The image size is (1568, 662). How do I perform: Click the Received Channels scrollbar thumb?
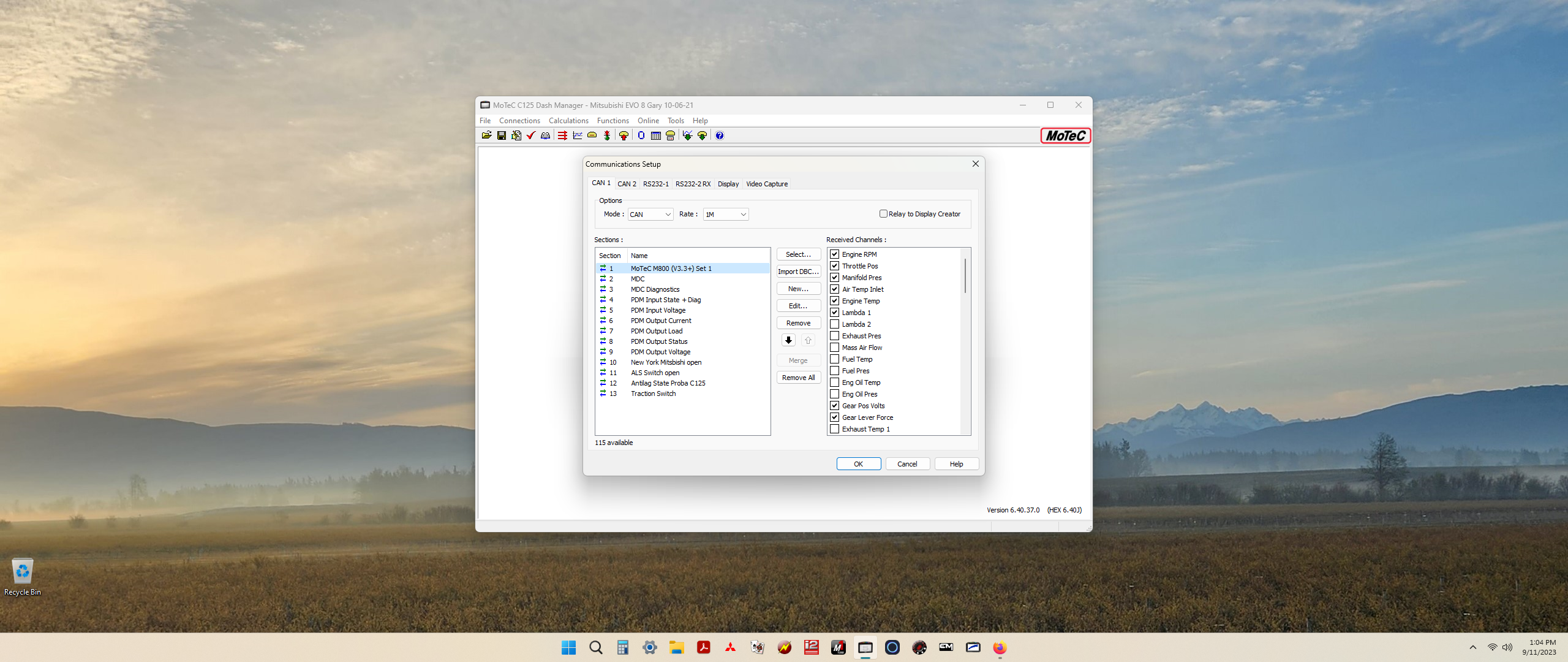[x=965, y=276]
